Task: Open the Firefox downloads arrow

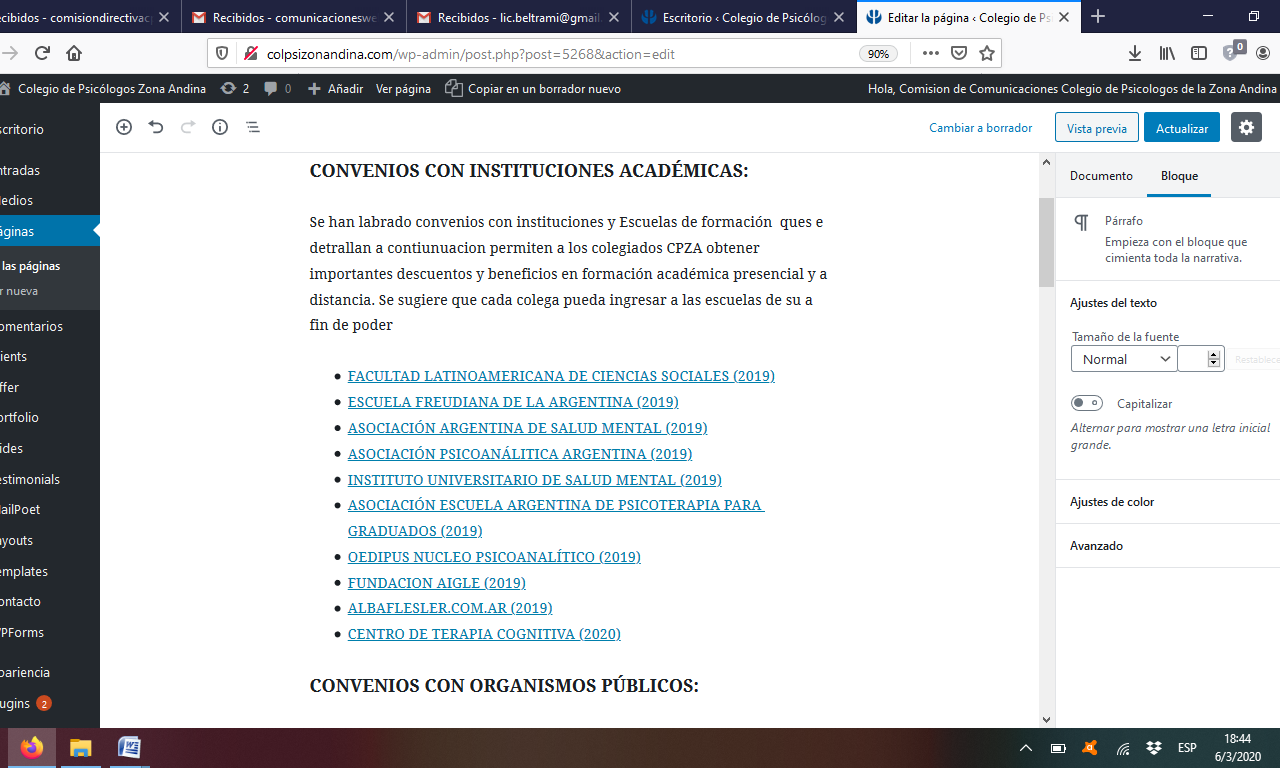Action: click(x=1135, y=54)
